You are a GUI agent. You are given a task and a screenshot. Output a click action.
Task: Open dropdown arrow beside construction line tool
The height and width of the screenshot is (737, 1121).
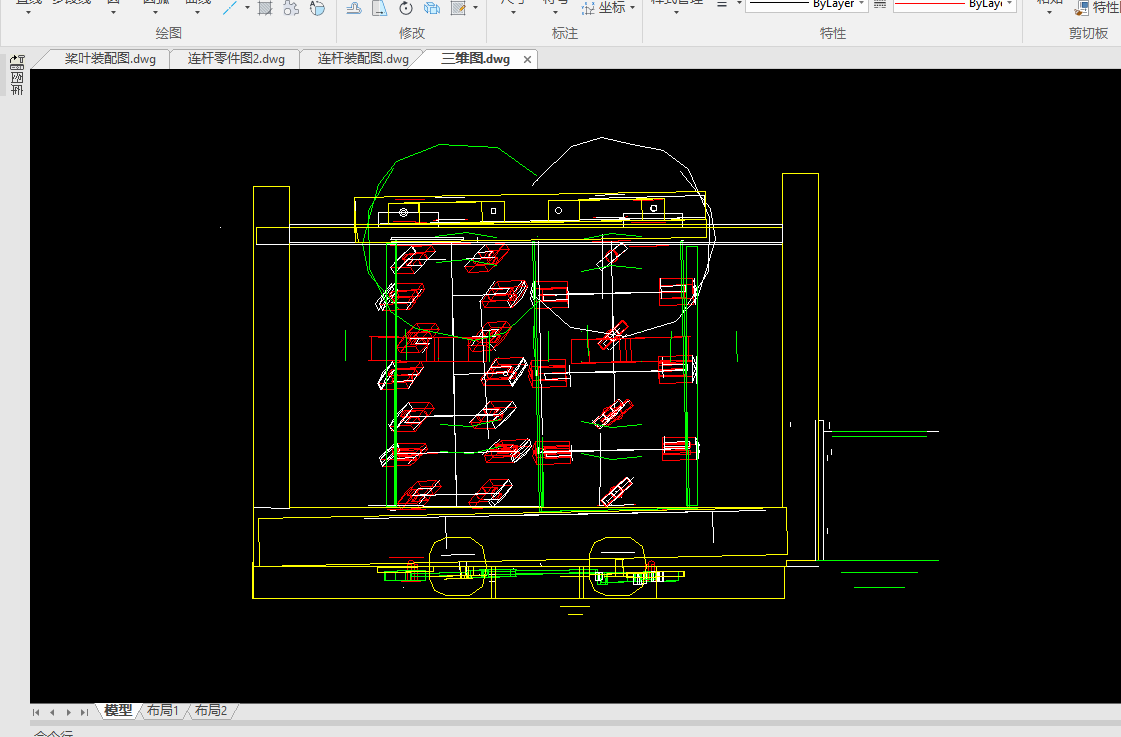pyautogui.click(x=247, y=7)
